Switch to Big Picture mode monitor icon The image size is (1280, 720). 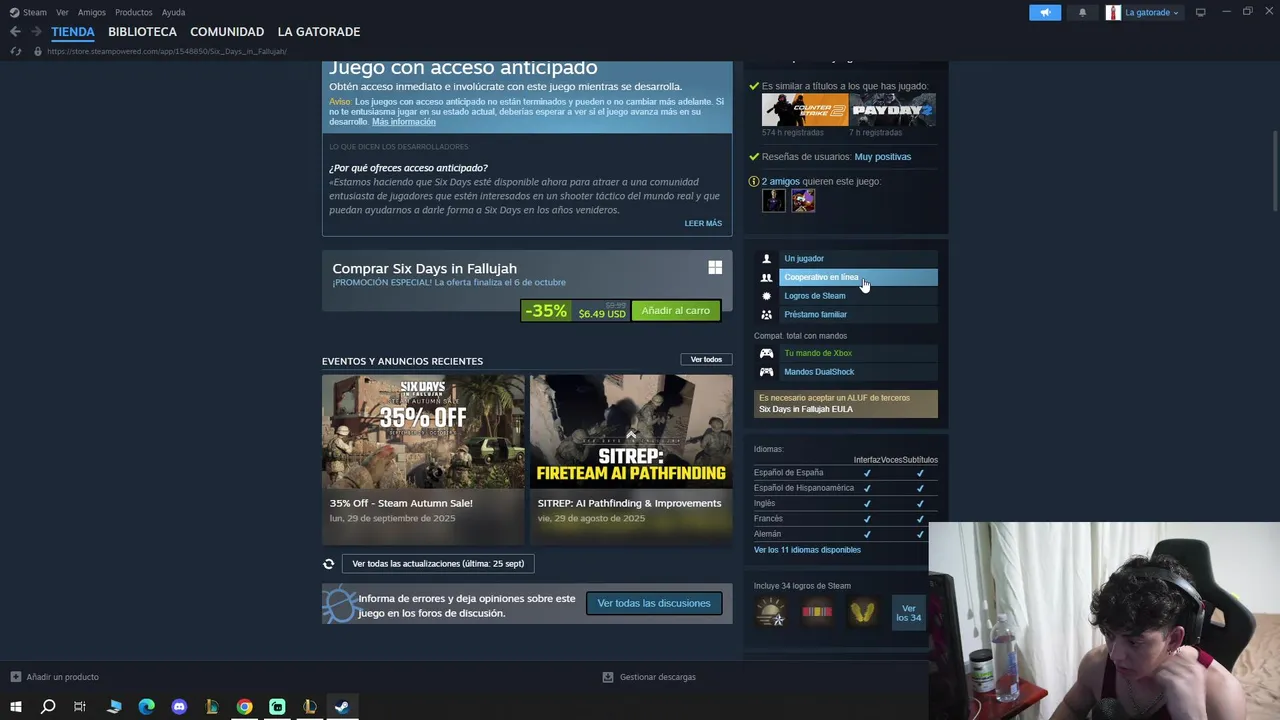[1201, 12]
